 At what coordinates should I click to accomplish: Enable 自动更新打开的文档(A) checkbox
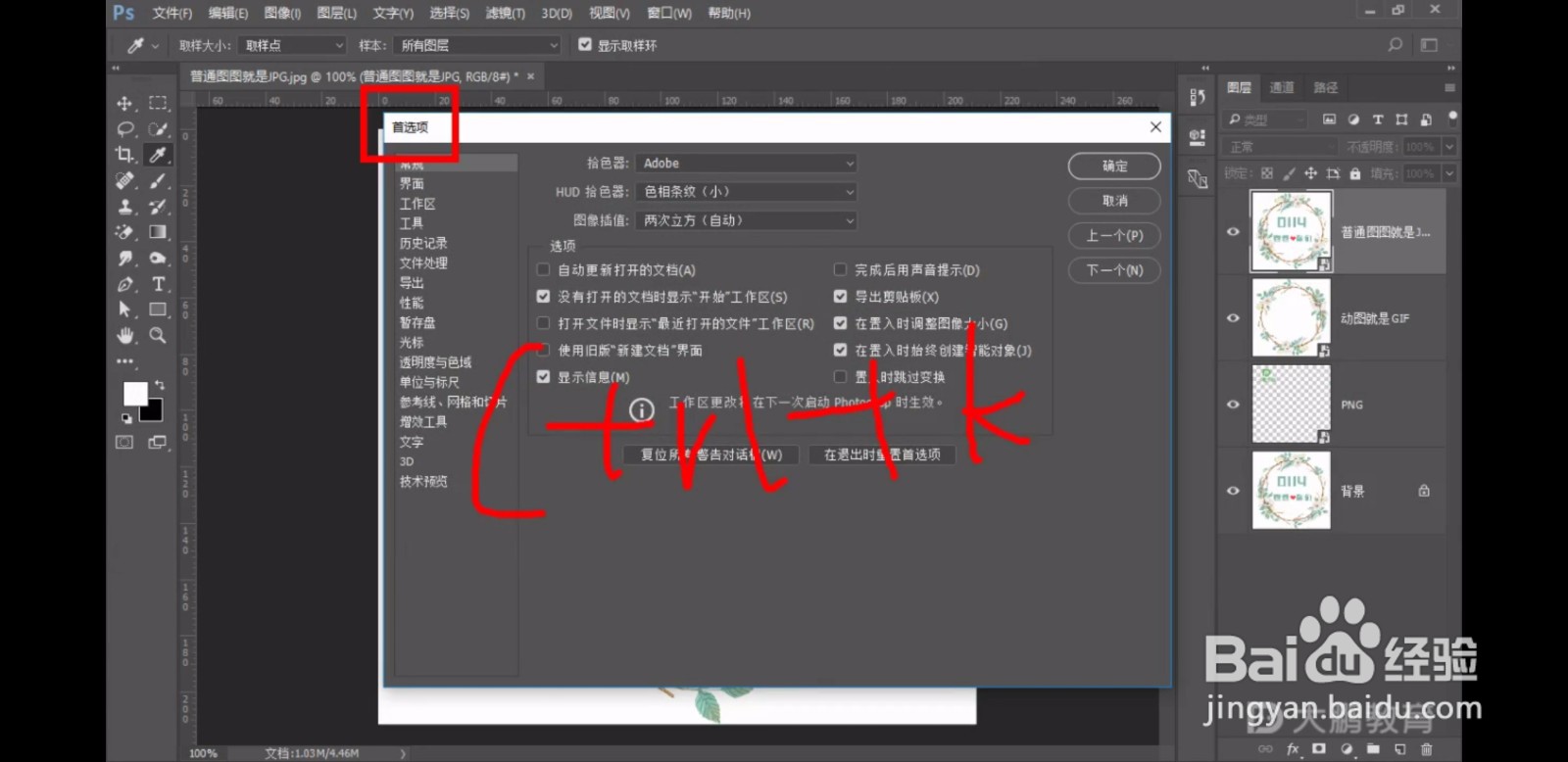[x=543, y=269]
